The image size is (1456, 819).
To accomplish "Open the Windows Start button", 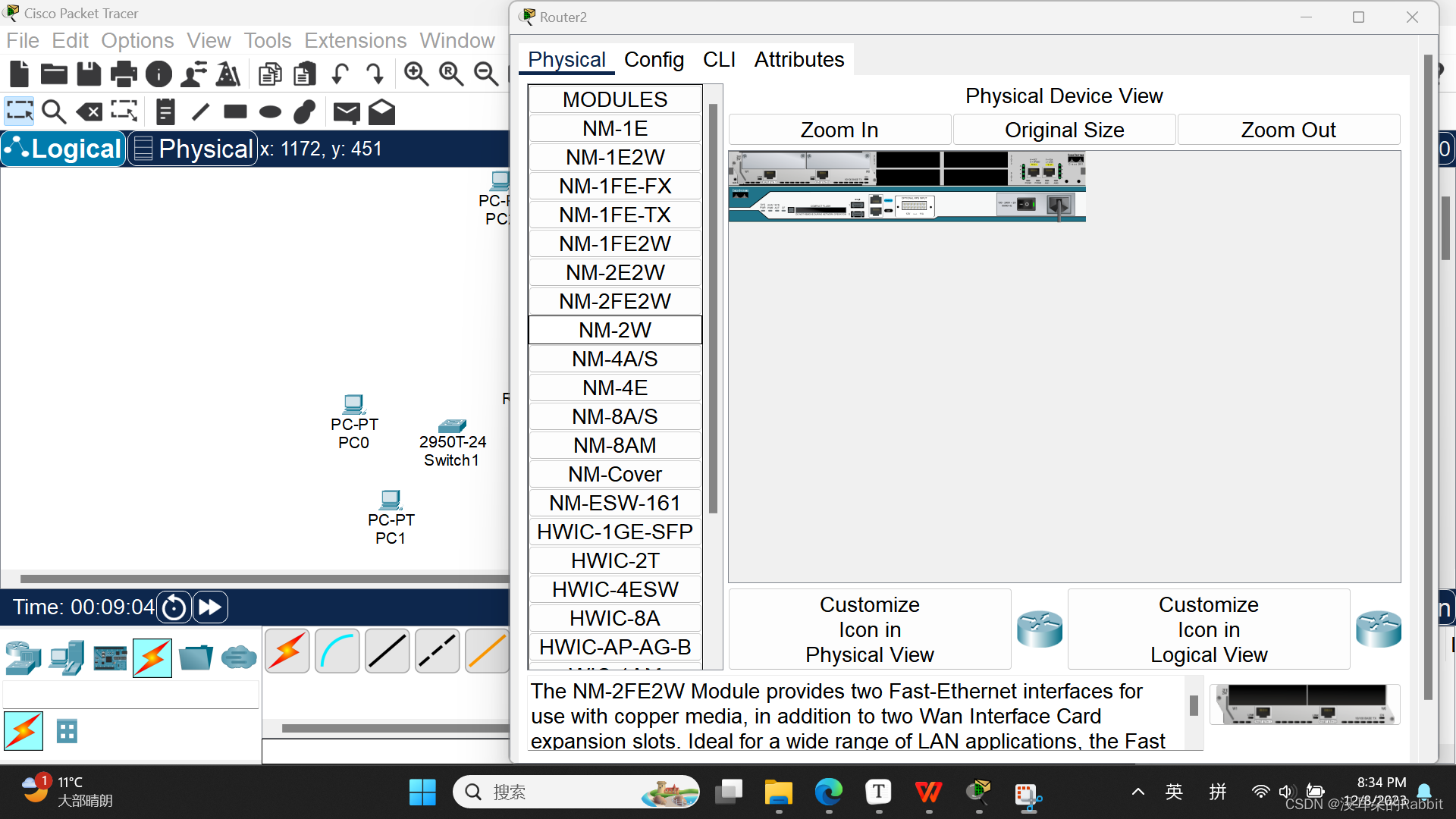I will tap(422, 792).
